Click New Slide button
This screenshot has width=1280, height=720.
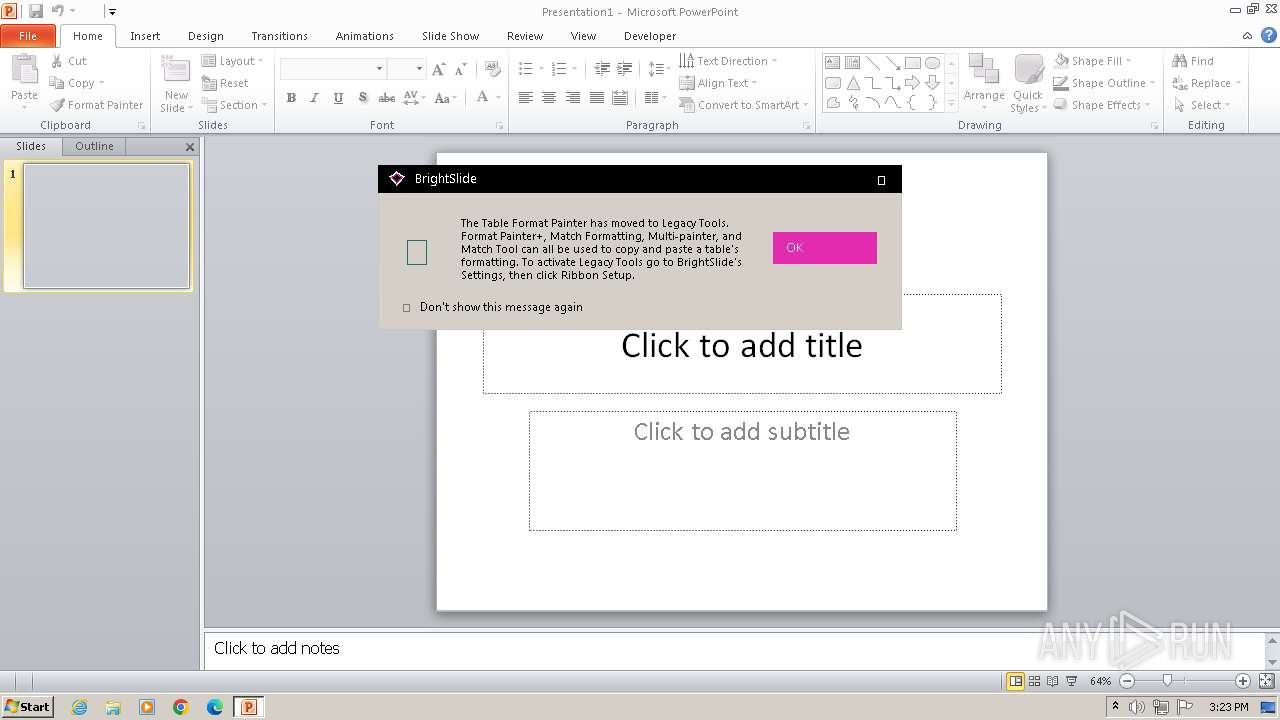click(x=176, y=83)
